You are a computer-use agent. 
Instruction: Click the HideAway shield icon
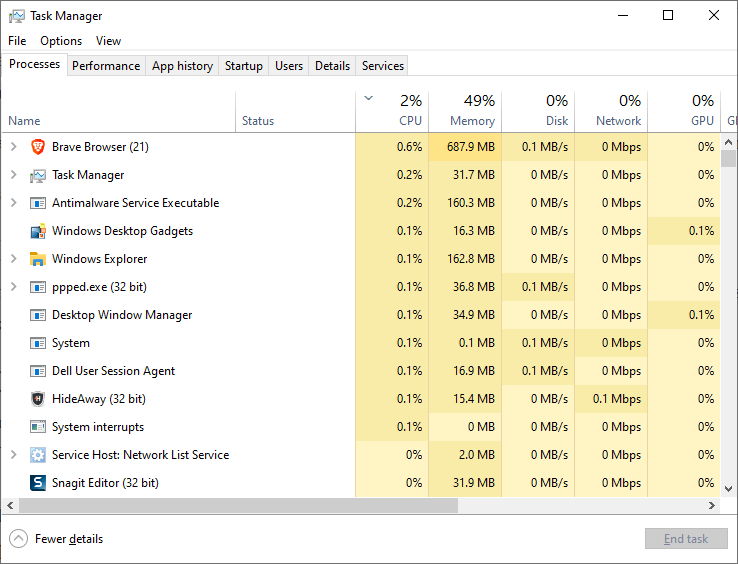point(38,399)
